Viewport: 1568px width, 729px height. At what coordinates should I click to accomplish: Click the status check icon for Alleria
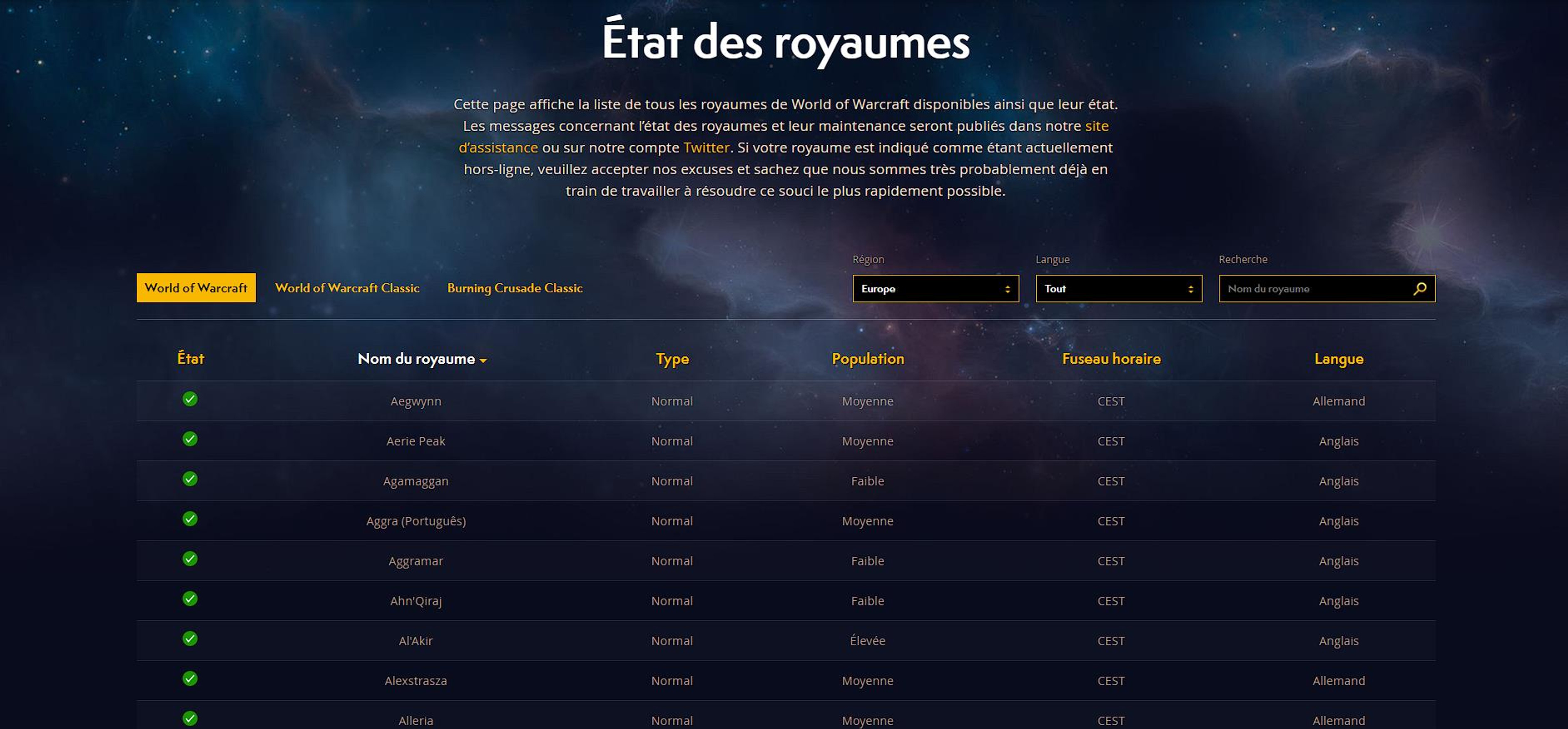pos(190,719)
